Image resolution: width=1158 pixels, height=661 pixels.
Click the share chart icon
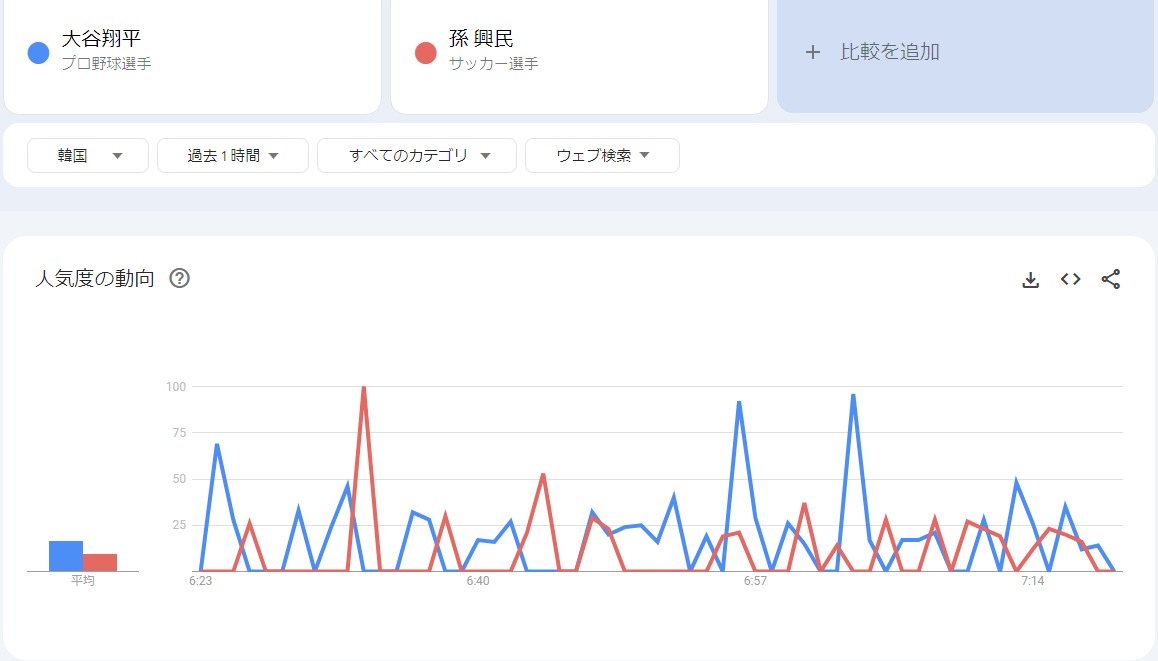click(x=1110, y=280)
